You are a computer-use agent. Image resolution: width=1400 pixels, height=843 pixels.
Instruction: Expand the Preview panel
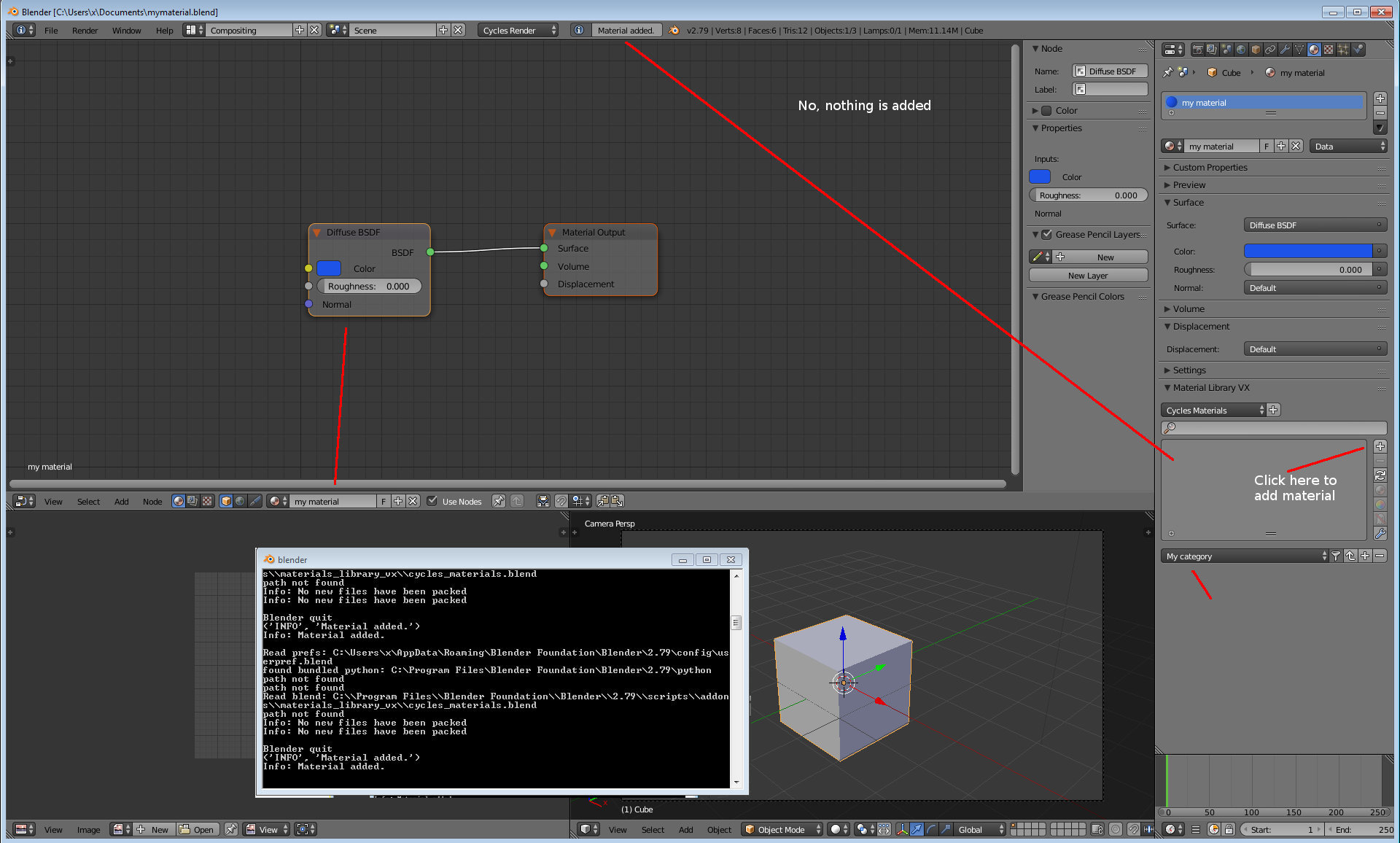[x=1189, y=184]
